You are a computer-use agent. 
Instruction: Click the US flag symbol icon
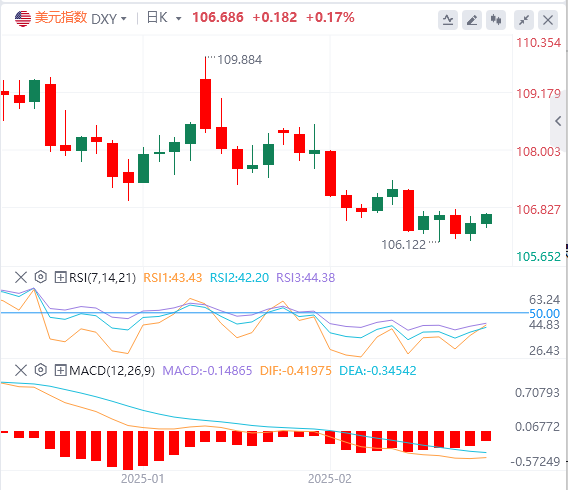[x=23, y=18]
